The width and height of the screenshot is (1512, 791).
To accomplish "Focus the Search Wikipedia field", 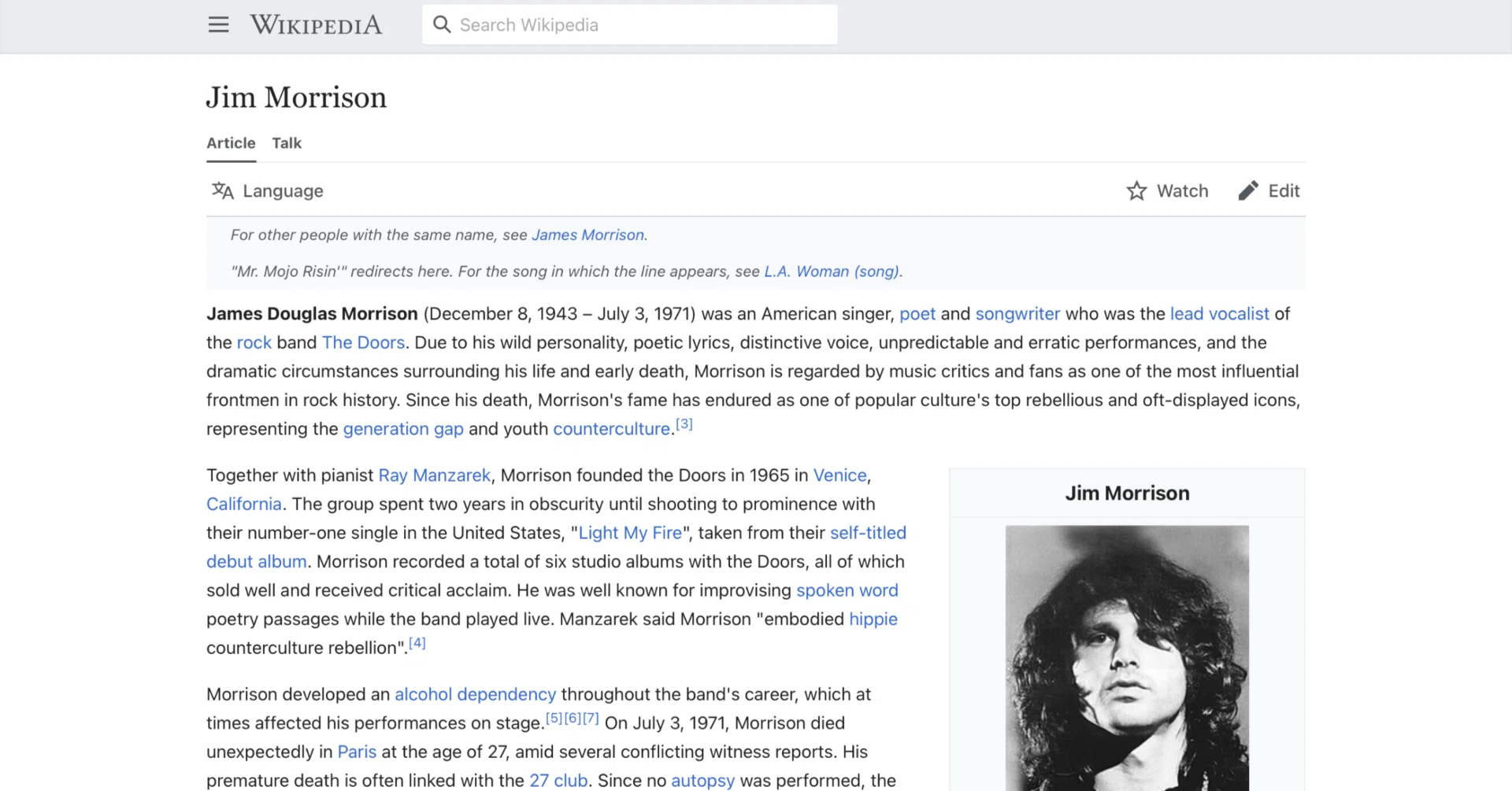I will click(629, 25).
